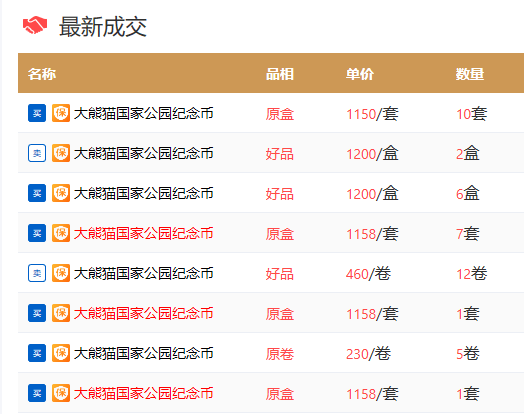Click the 5卷 quantity cell
This screenshot has width=524, height=414.
[468, 354]
